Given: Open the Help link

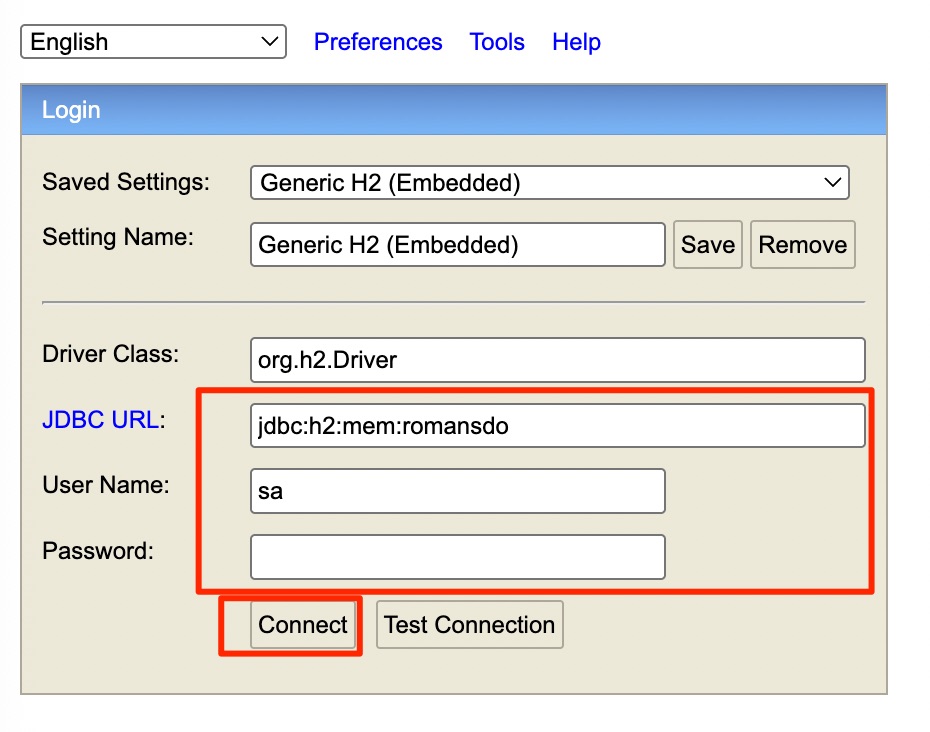Looking at the screenshot, I should click(576, 42).
